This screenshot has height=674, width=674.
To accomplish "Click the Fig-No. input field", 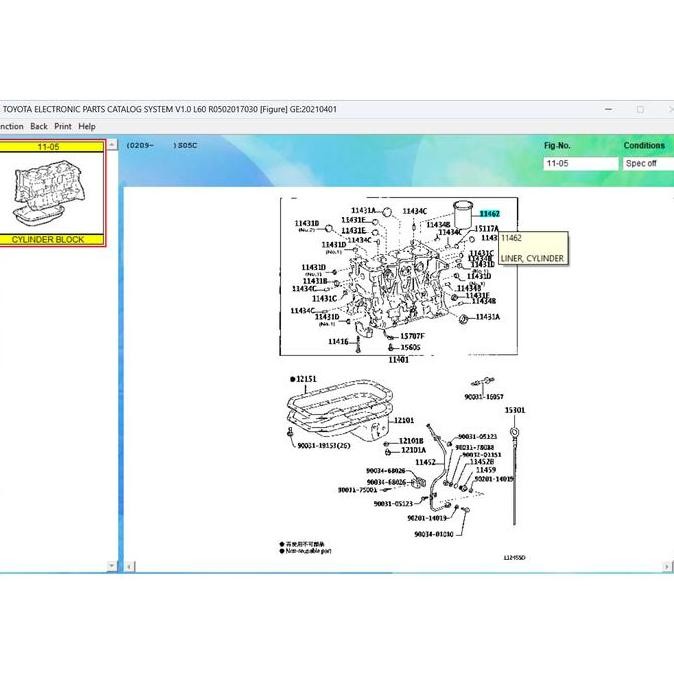I will 580,163.
